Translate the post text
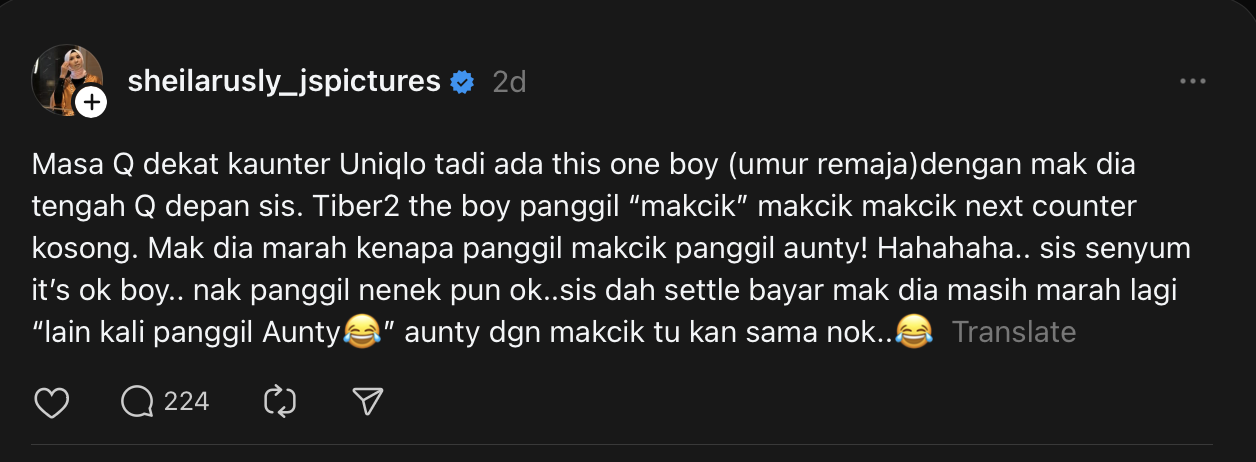This screenshot has width=1256, height=462. tap(1013, 332)
